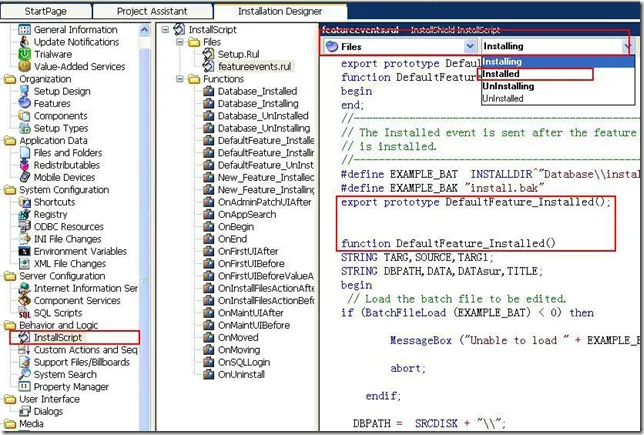The image size is (644, 435).
Task: Switch to the Project Assistant tab
Action: point(151,10)
